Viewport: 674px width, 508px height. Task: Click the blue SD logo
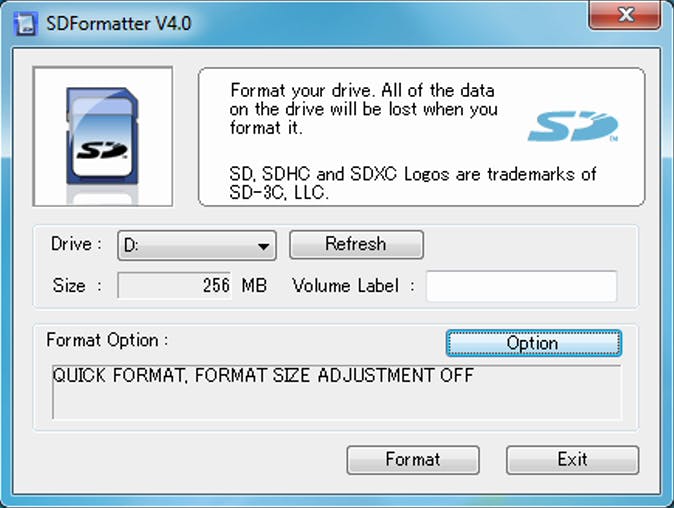(572, 126)
